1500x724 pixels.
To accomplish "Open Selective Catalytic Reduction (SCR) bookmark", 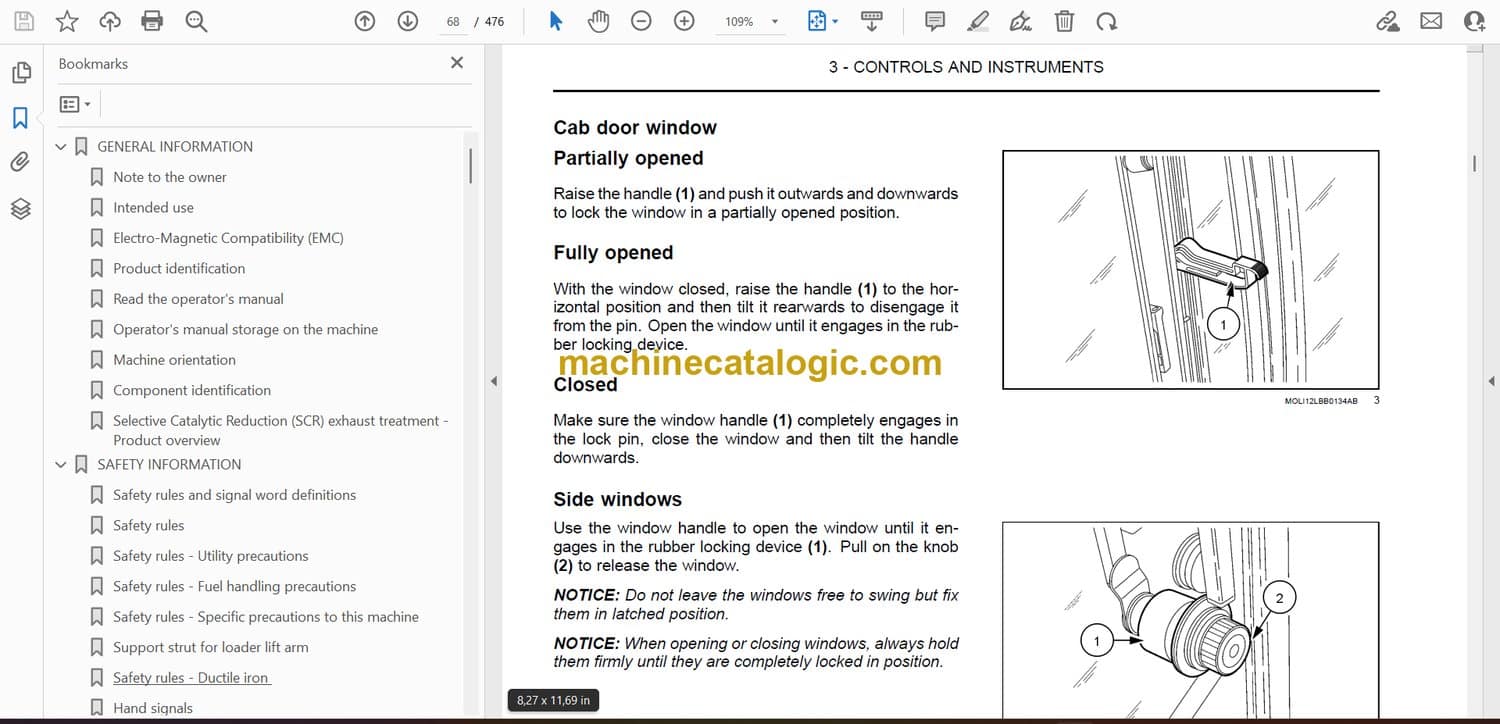I will pyautogui.click(x=281, y=430).
